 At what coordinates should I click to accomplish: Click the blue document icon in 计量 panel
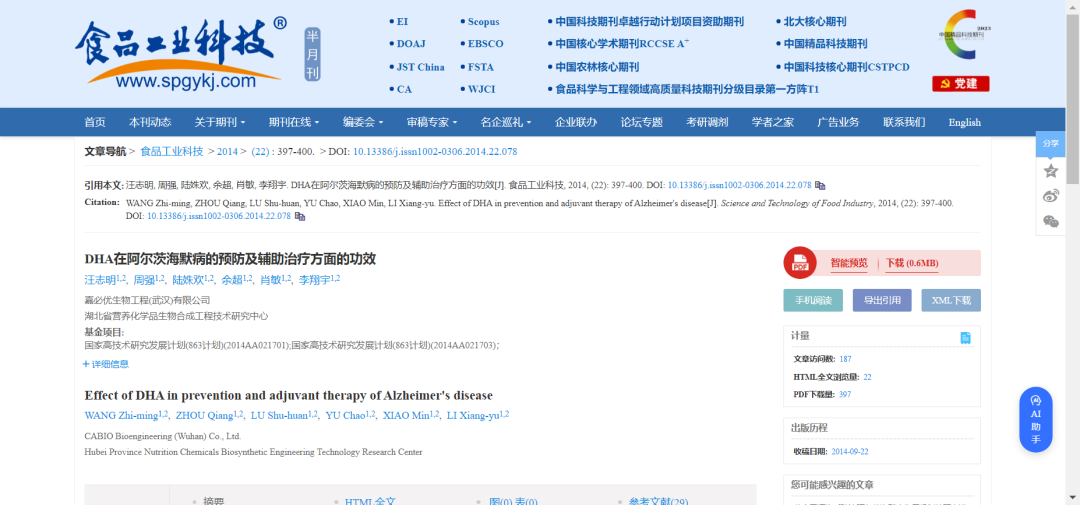966,338
